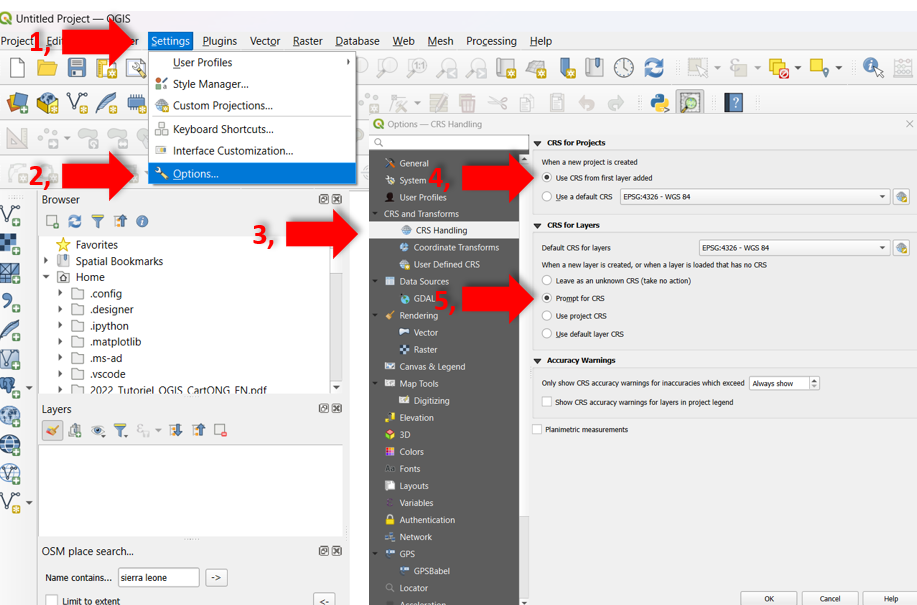Open the Open Project folder icon

point(47,68)
